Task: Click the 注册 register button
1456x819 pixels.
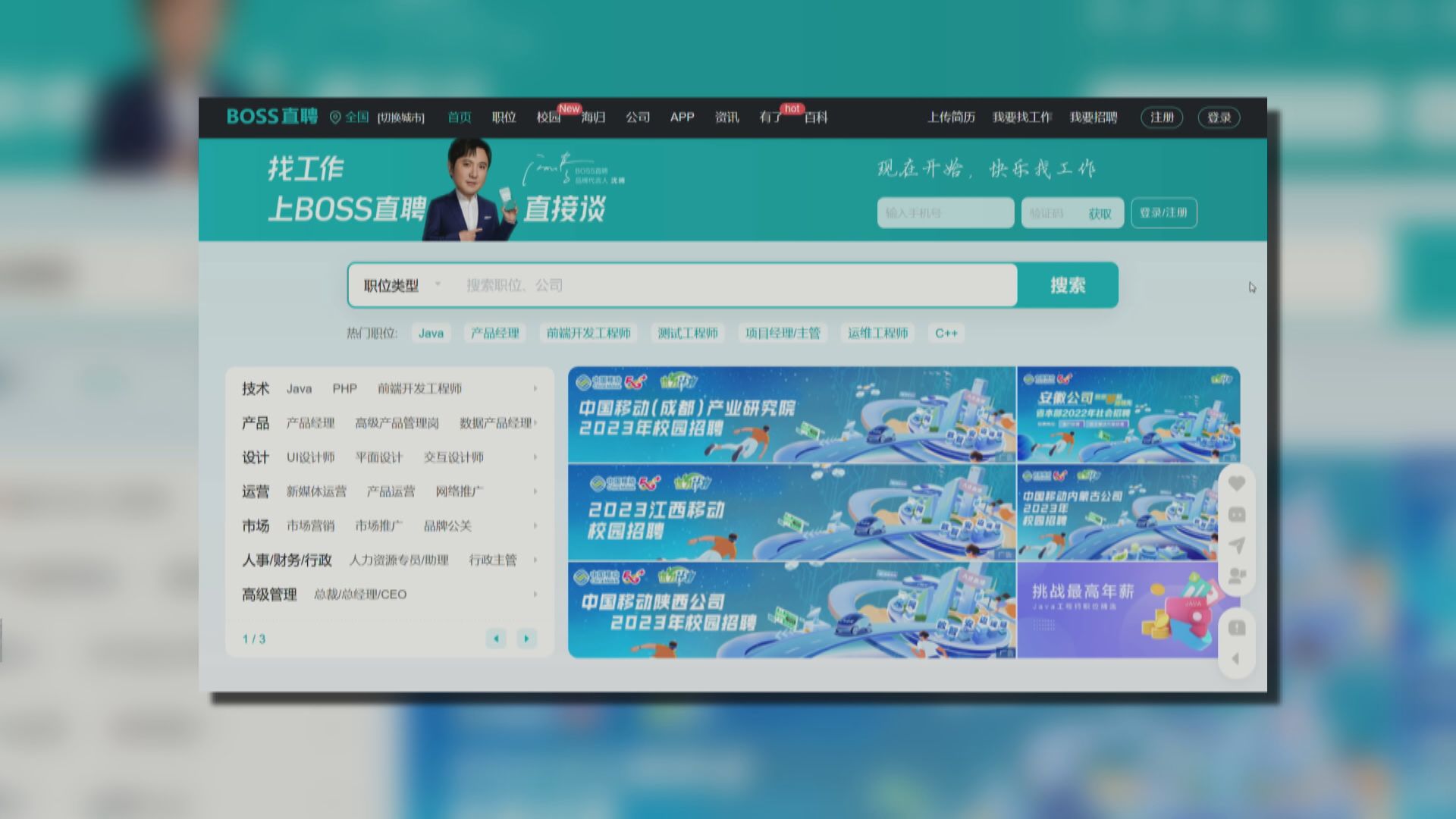Action: [x=1162, y=118]
